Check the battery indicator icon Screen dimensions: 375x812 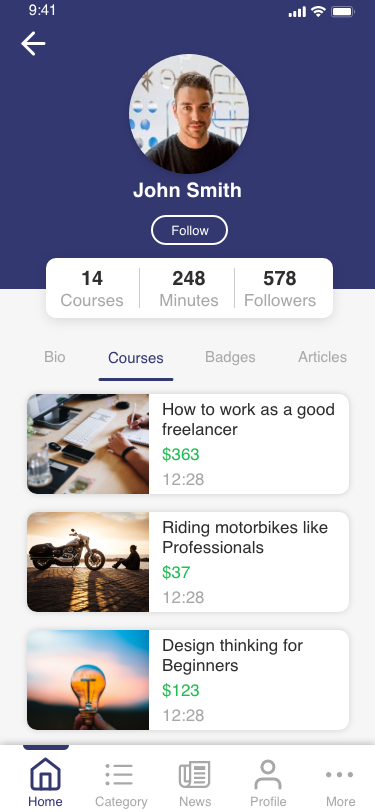pos(342,11)
